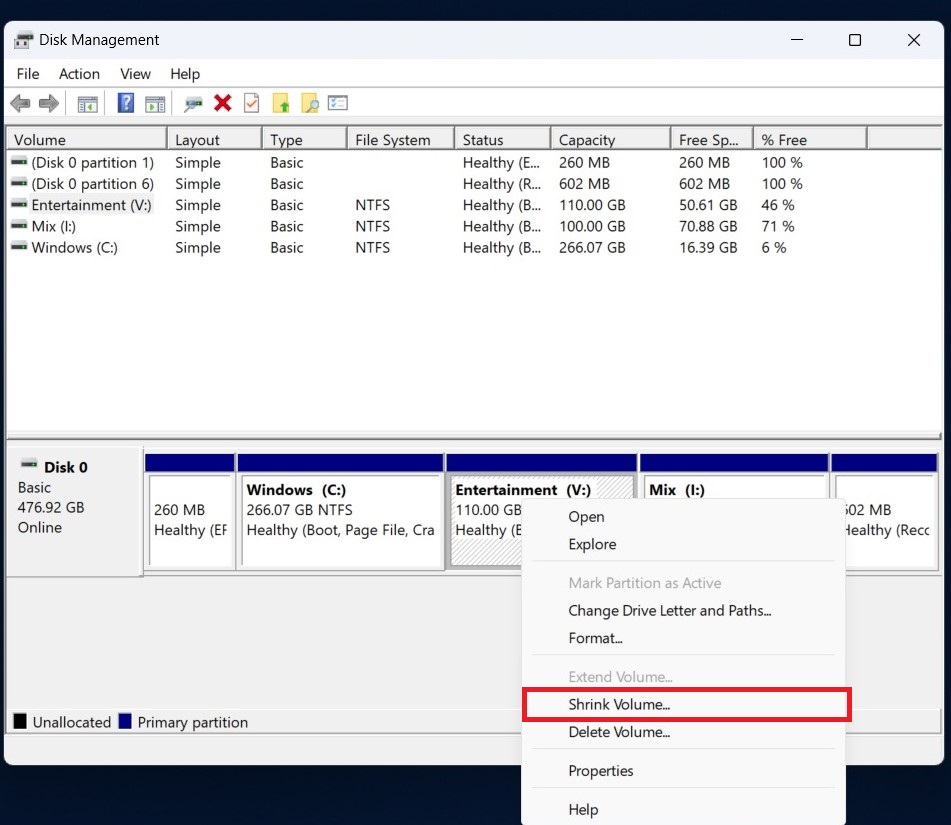Viewport: 951px width, 825px height.
Task: Select Format in the context menu
Action: click(x=595, y=638)
